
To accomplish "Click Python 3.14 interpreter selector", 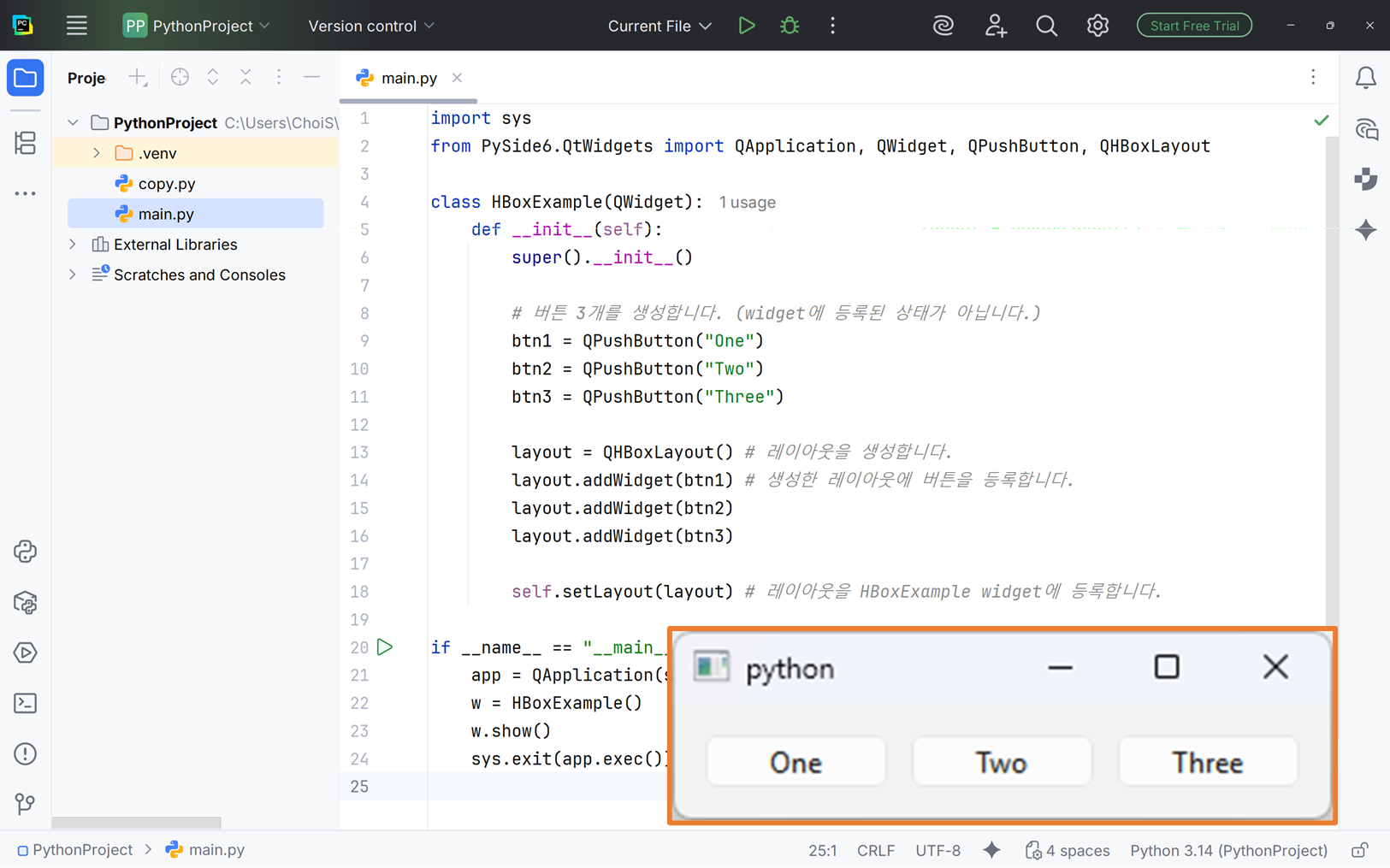I will click(1228, 850).
